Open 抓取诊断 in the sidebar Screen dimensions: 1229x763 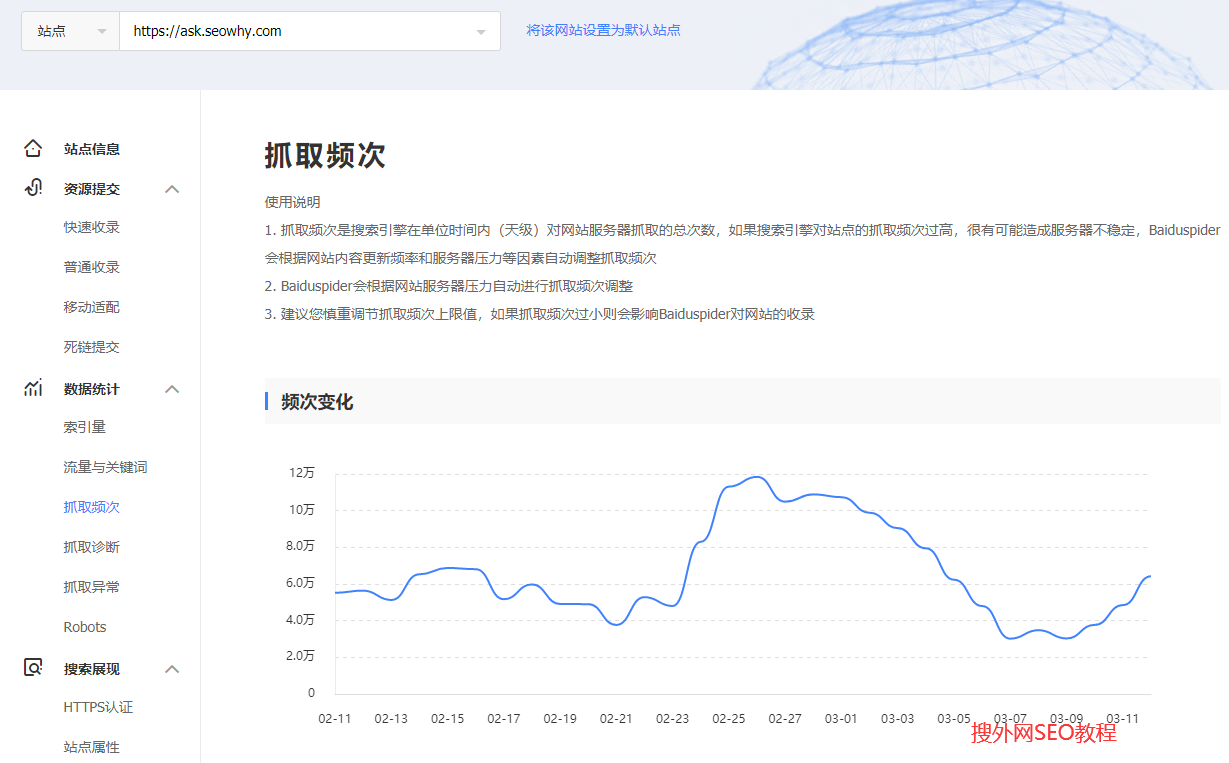click(91, 547)
